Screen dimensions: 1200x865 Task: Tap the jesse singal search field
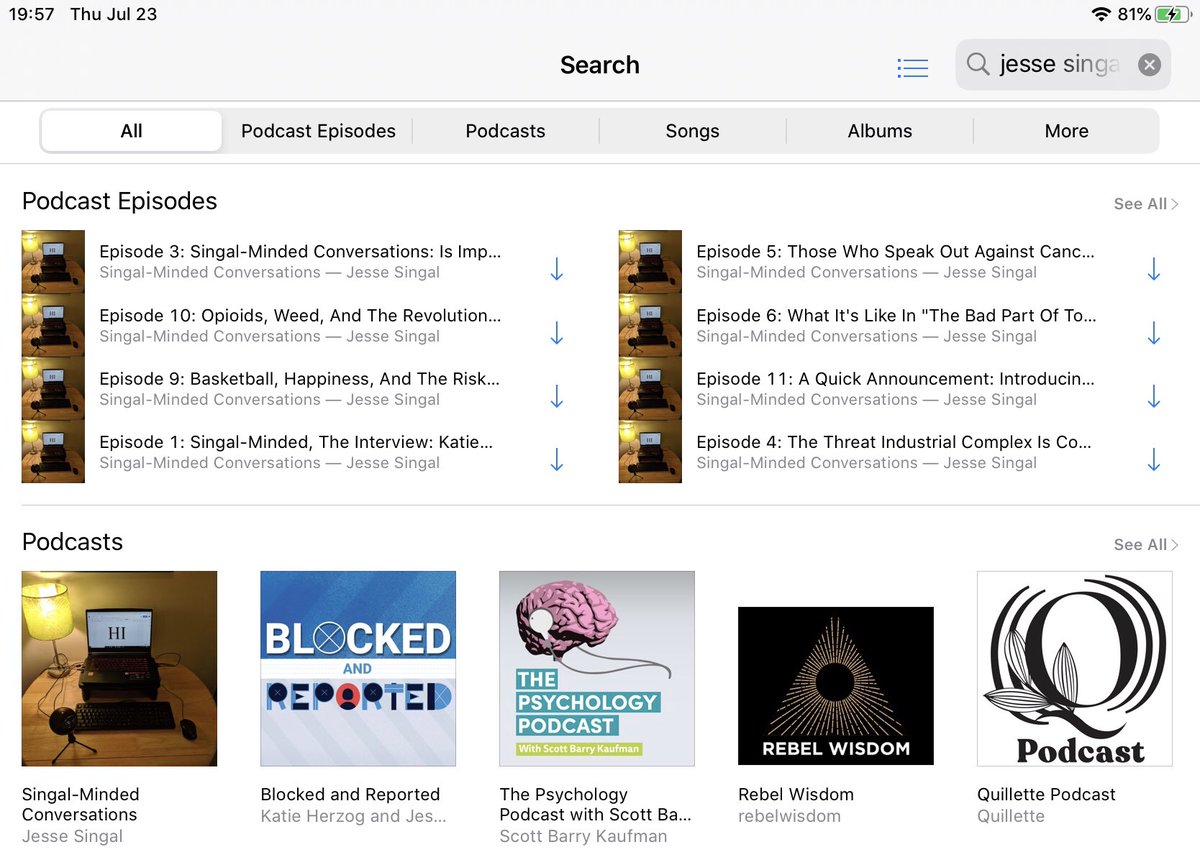click(1063, 65)
